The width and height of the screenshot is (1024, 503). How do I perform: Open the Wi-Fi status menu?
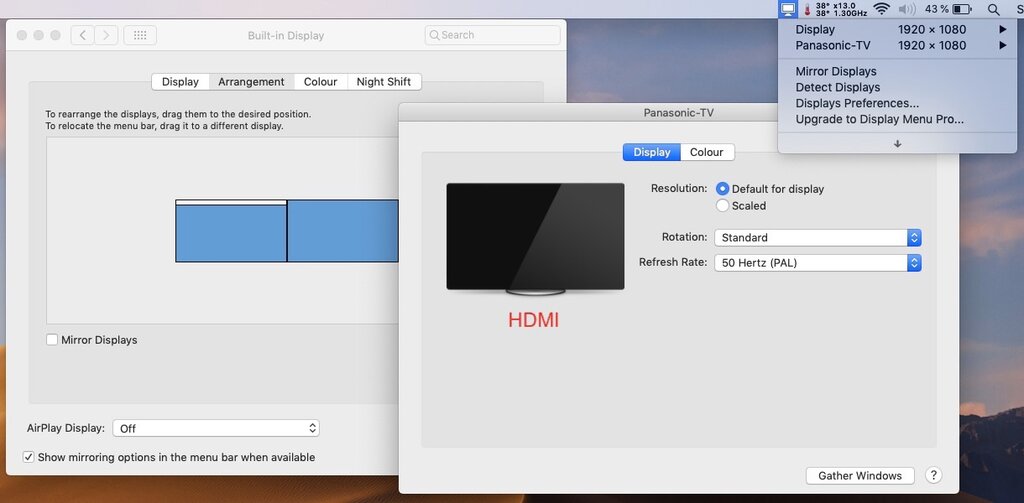[x=882, y=9]
